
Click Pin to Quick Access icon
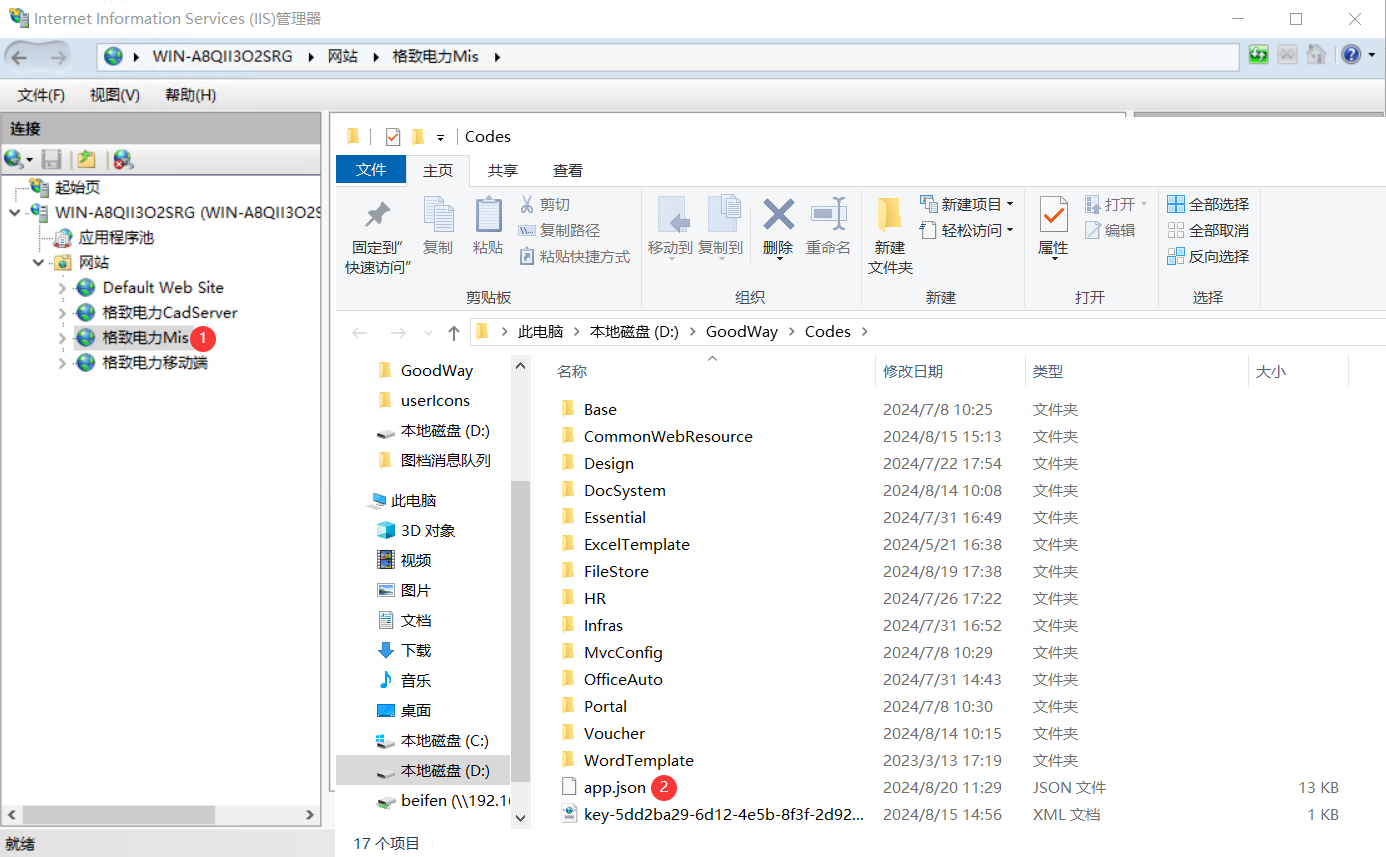[x=378, y=215]
